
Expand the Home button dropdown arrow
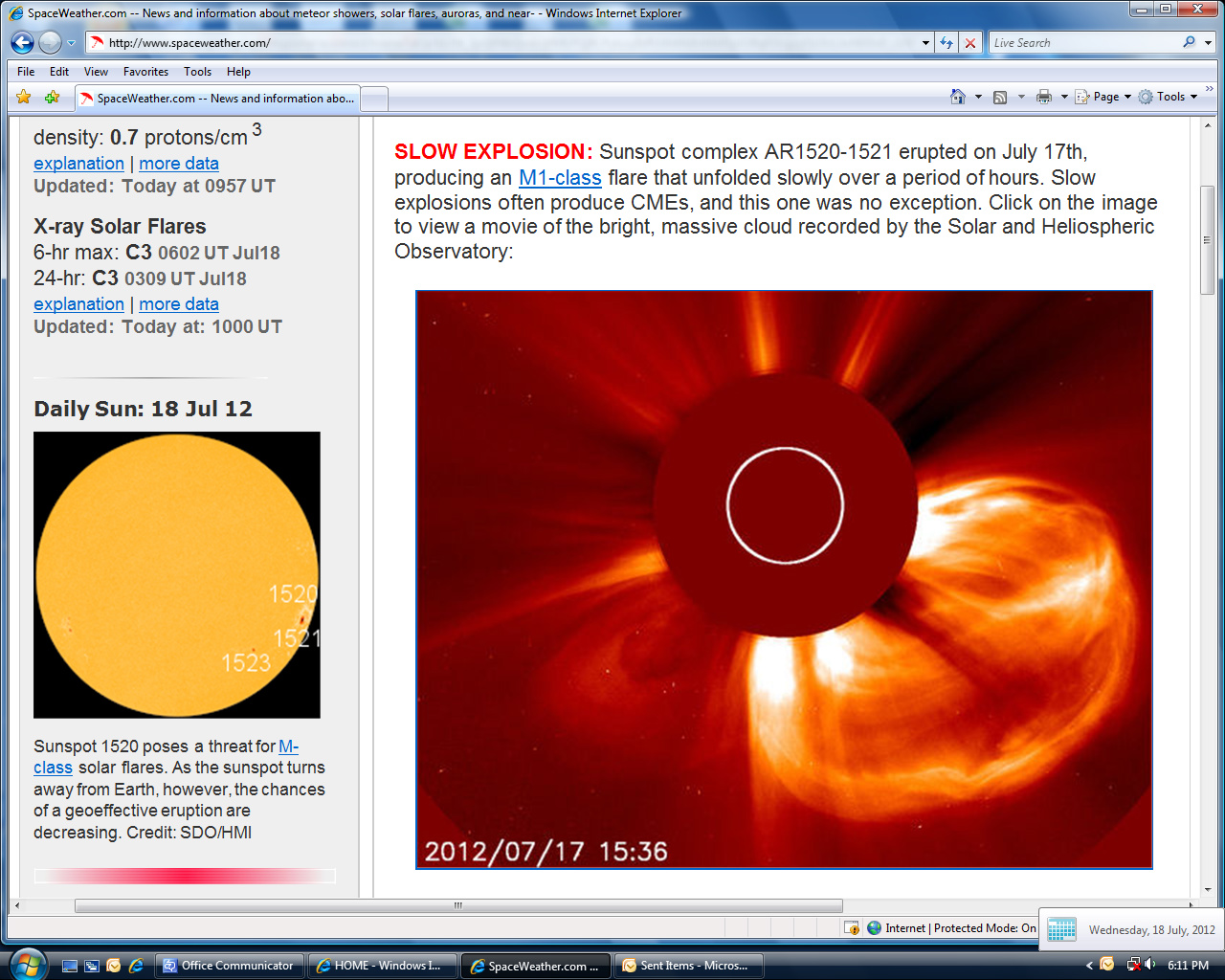pos(978,97)
